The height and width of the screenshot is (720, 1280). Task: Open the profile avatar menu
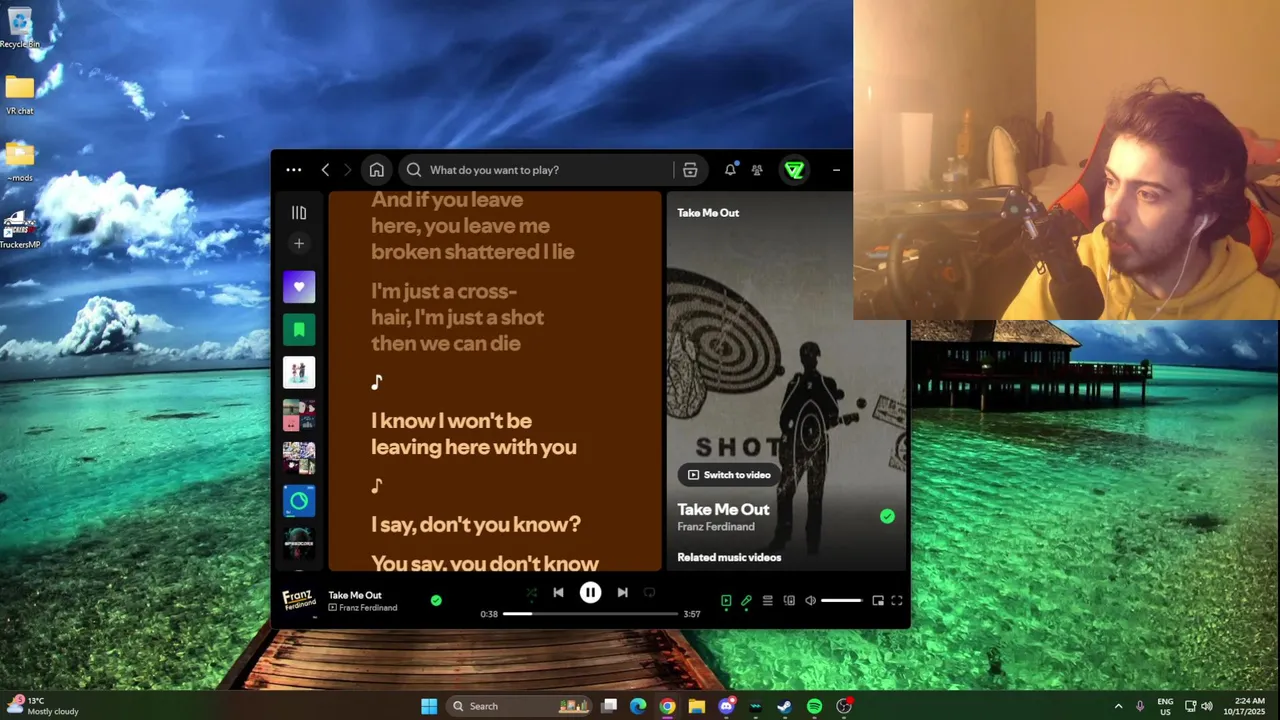(x=794, y=170)
